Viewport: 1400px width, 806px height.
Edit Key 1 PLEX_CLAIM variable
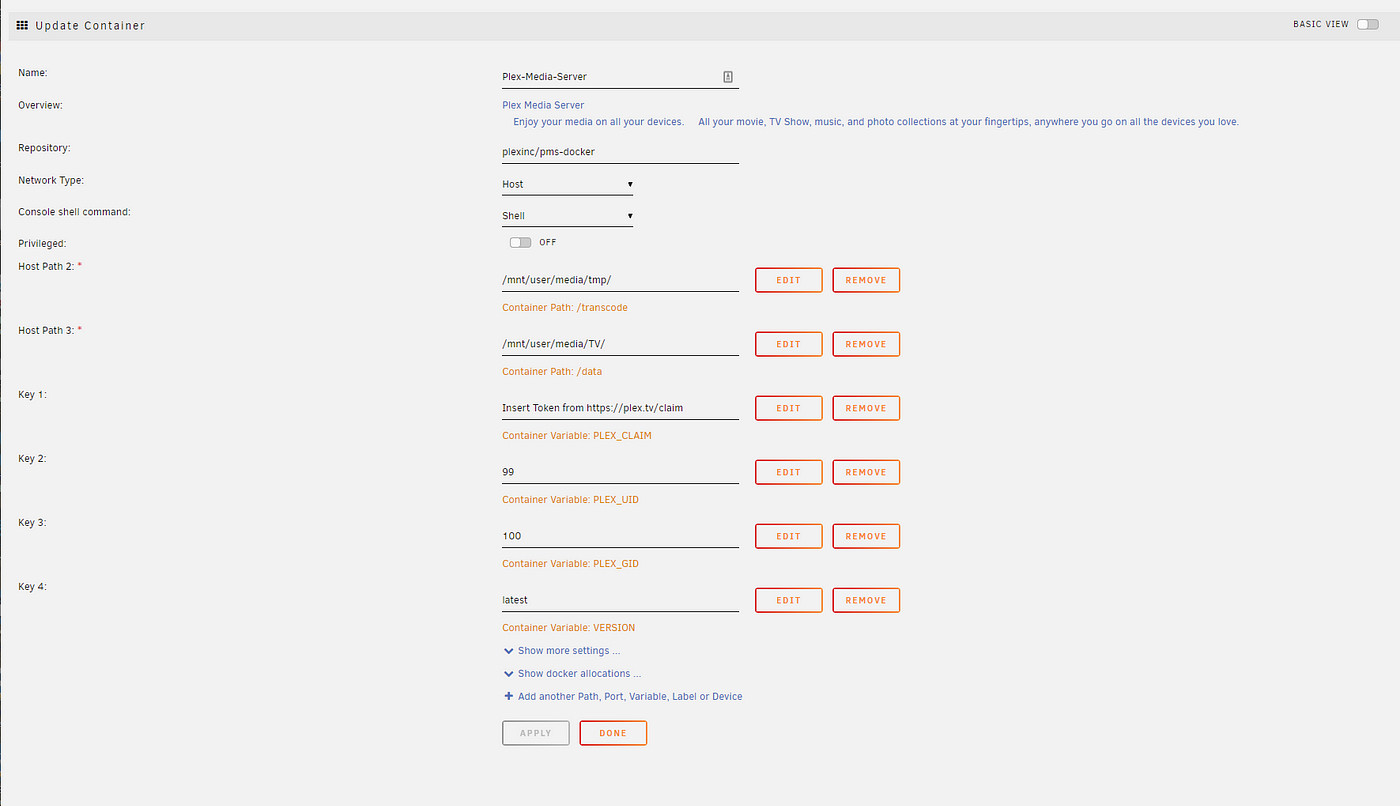(x=788, y=408)
